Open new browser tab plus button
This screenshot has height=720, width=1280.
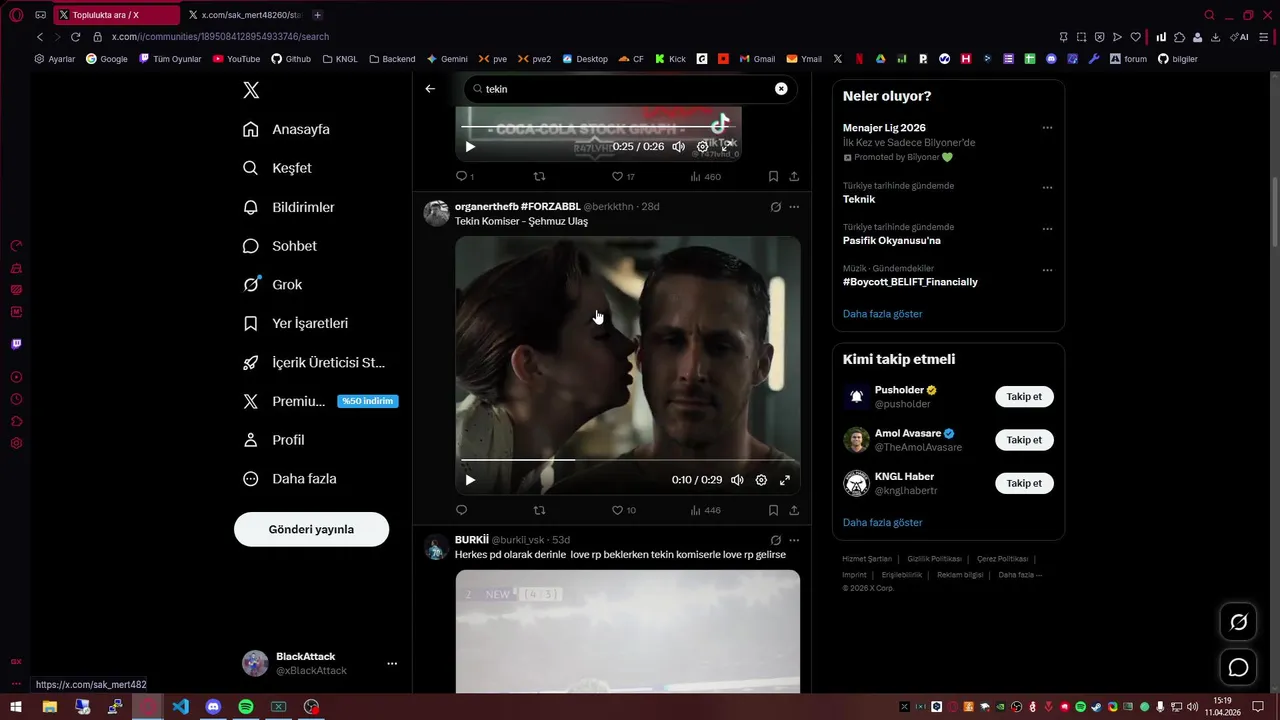click(x=317, y=15)
